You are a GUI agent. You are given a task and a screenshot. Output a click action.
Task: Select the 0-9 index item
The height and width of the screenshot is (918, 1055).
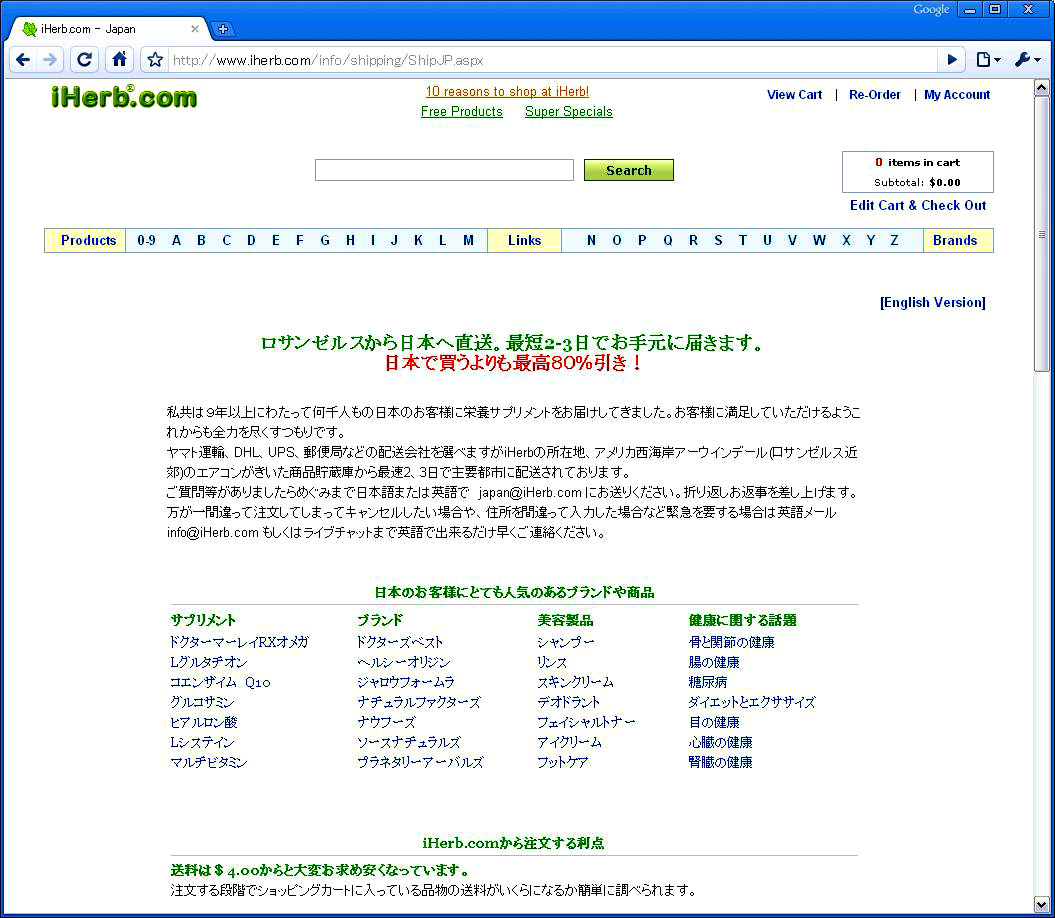point(146,240)
